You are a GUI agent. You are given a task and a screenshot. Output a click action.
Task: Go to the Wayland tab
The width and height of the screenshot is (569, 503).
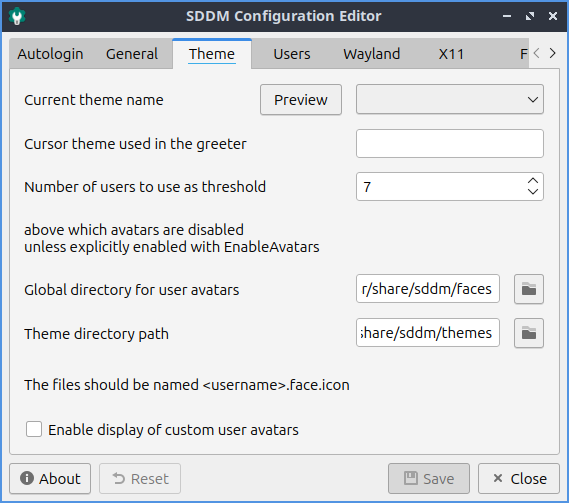(x=372, y=54)
